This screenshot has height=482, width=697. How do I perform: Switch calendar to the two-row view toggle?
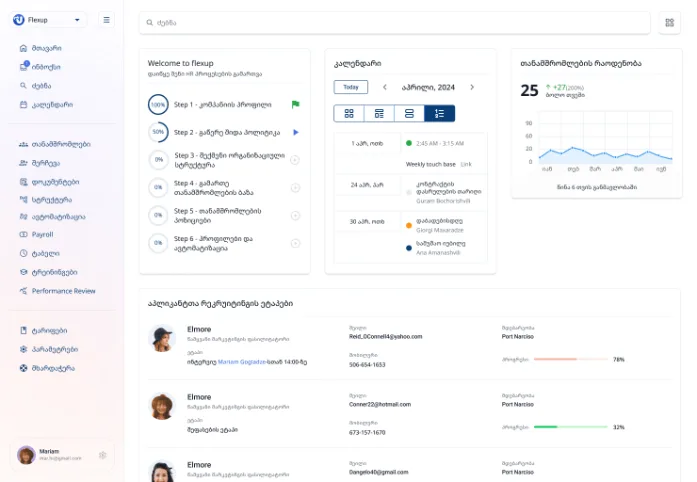pos(409,113)
